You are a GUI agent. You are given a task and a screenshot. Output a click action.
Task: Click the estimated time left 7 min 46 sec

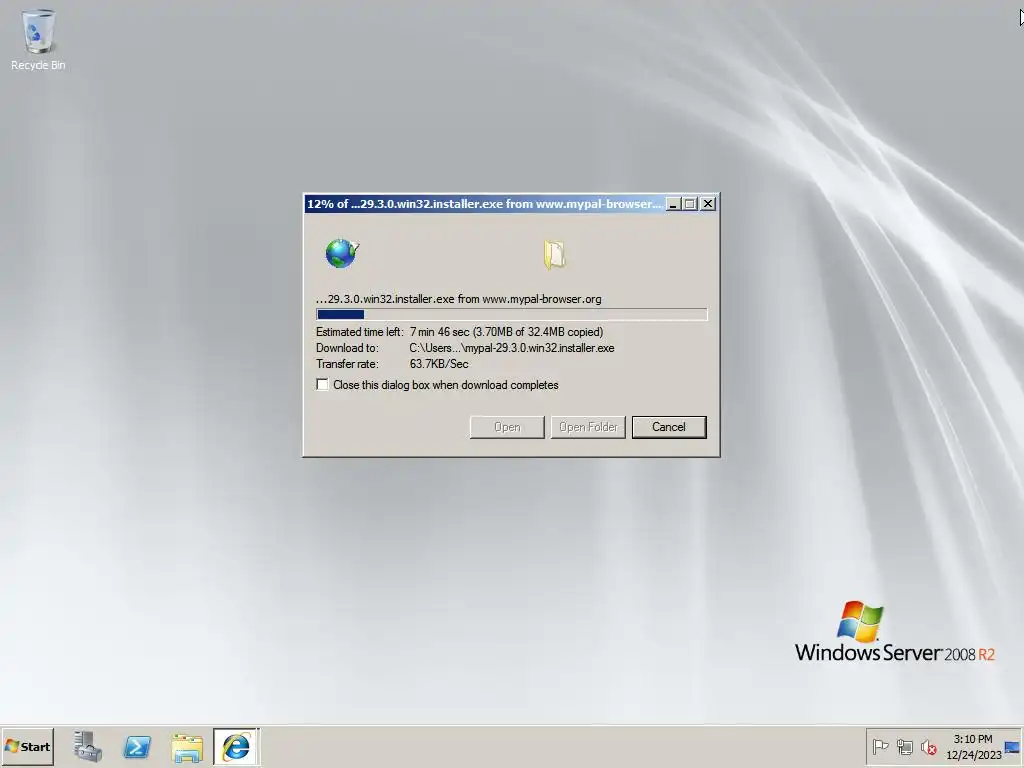click(x=507, y=332)
